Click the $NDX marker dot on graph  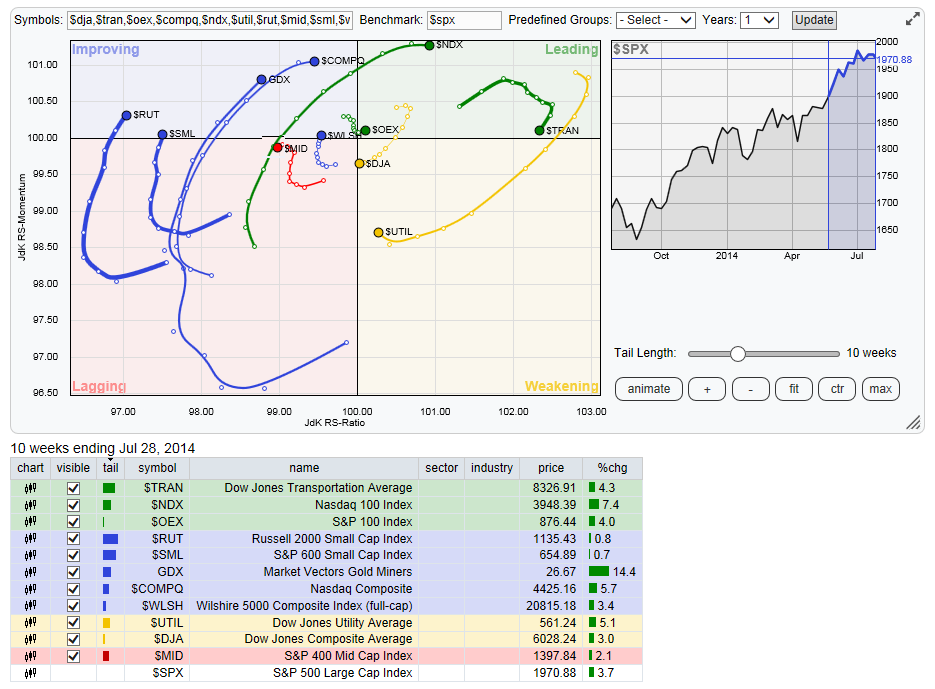coord(429,45)
